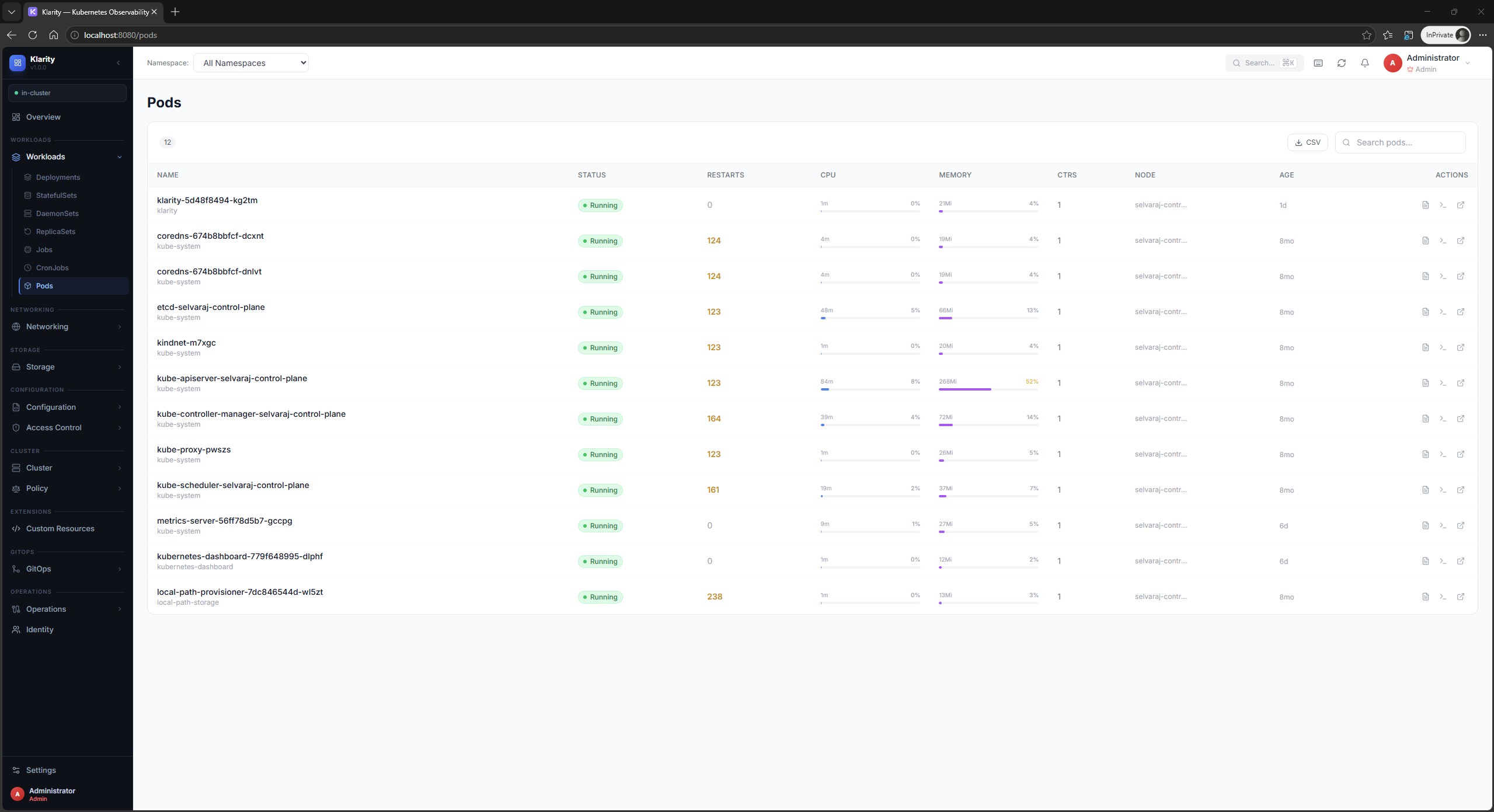Add page to favorites star icon
The image size is (1494, 812).
tap(1366, 35)
